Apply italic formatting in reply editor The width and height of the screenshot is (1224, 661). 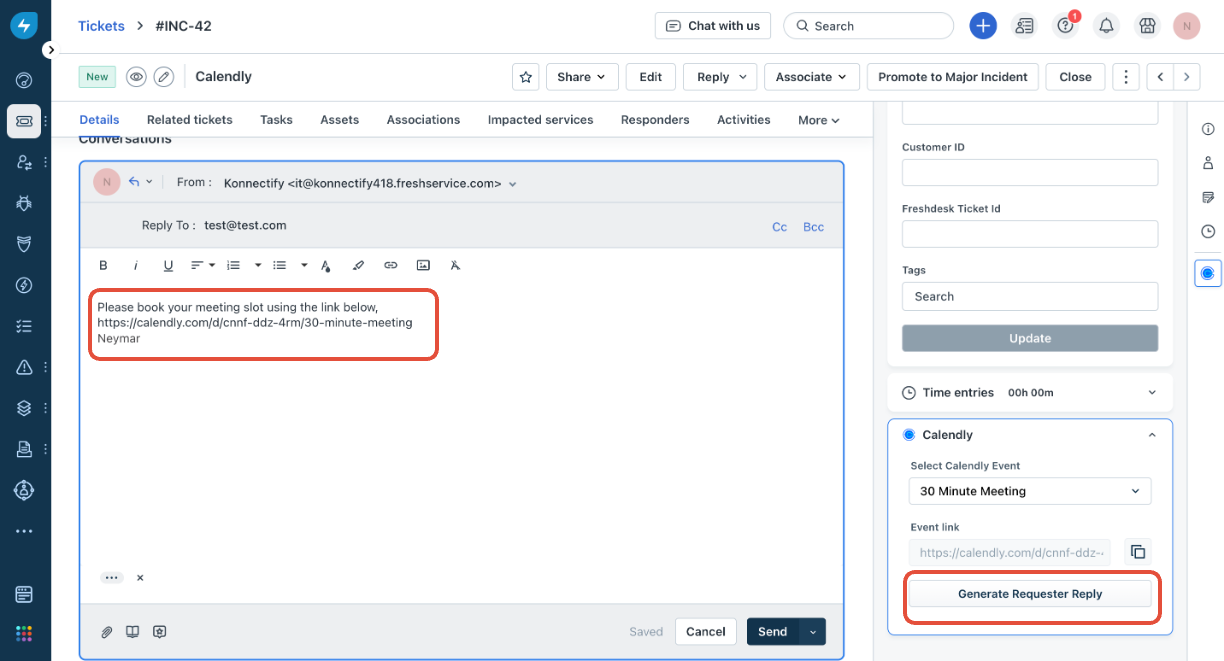pos(135,265)
